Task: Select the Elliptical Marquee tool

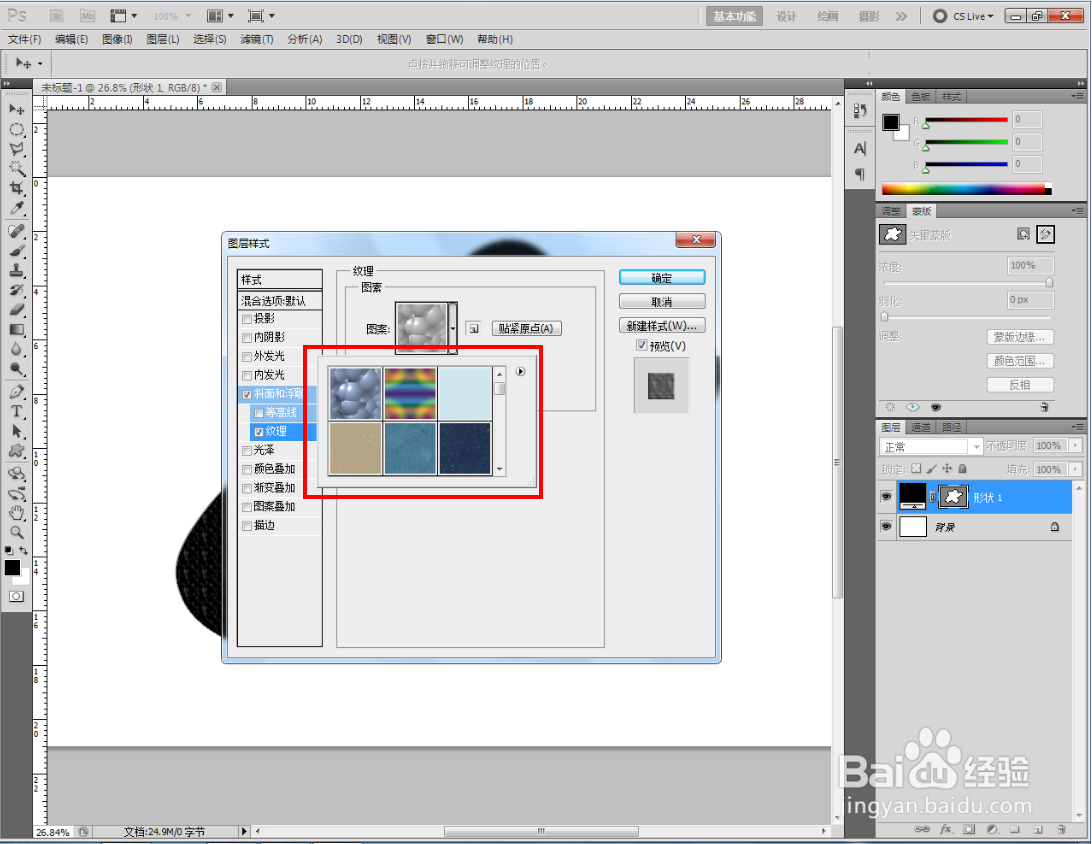Action: tap(17, 130)
